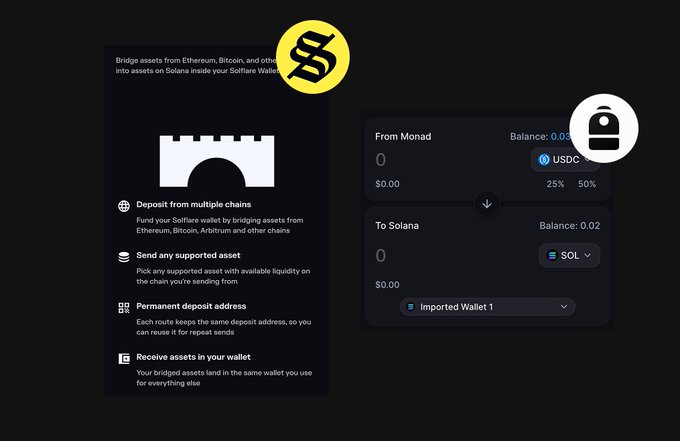Click the 'Permanent deposit address' heading
Image resolution: width=680 pixels, height=441 pixels.
[191, 306]
